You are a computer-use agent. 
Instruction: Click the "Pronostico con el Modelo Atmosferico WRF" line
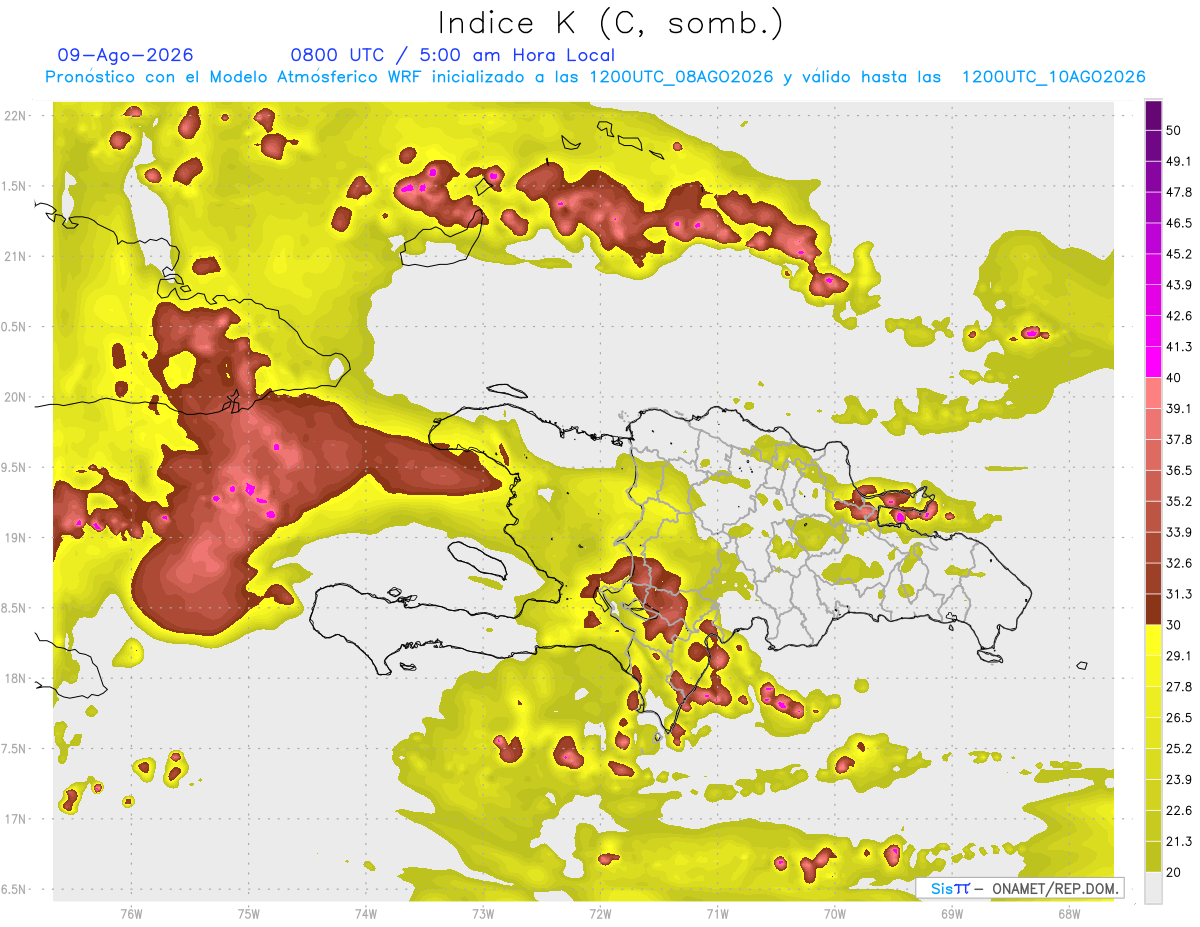pyautogui.click(x=595, y=77)
